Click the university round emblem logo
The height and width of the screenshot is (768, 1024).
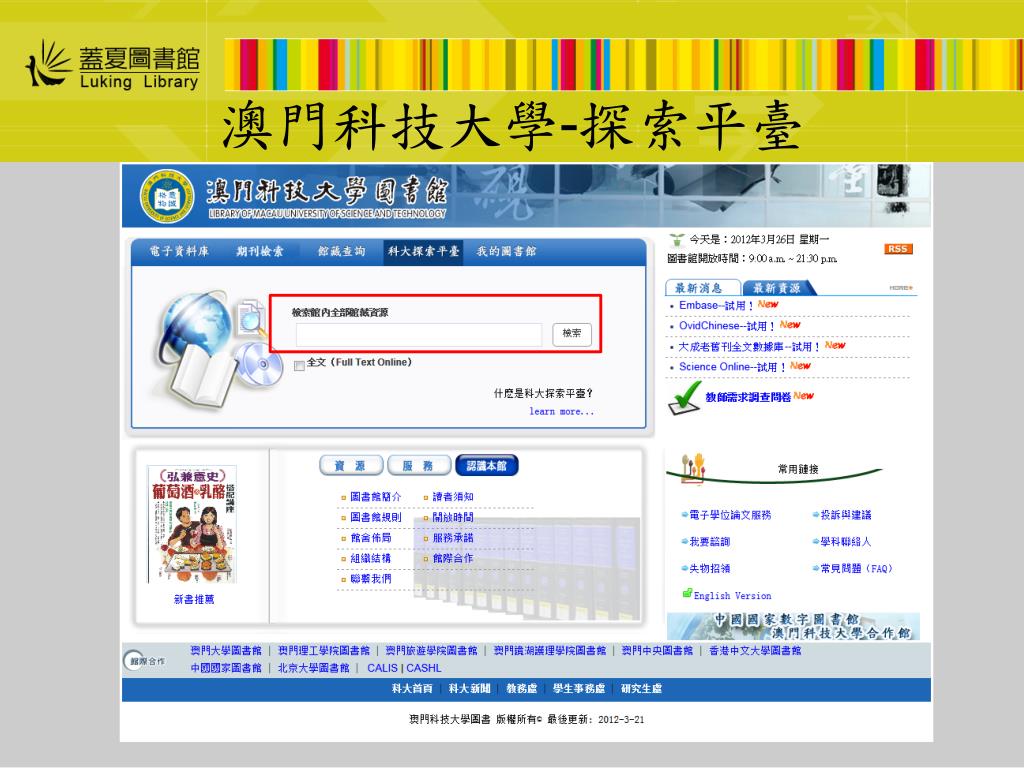(x=167, y=197)
